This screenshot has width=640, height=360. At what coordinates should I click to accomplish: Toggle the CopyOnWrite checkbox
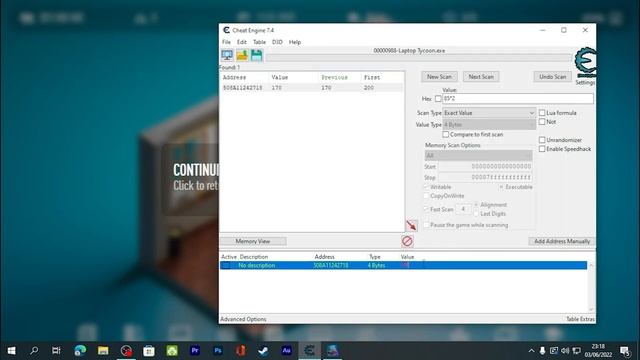[x=426, y=196]
